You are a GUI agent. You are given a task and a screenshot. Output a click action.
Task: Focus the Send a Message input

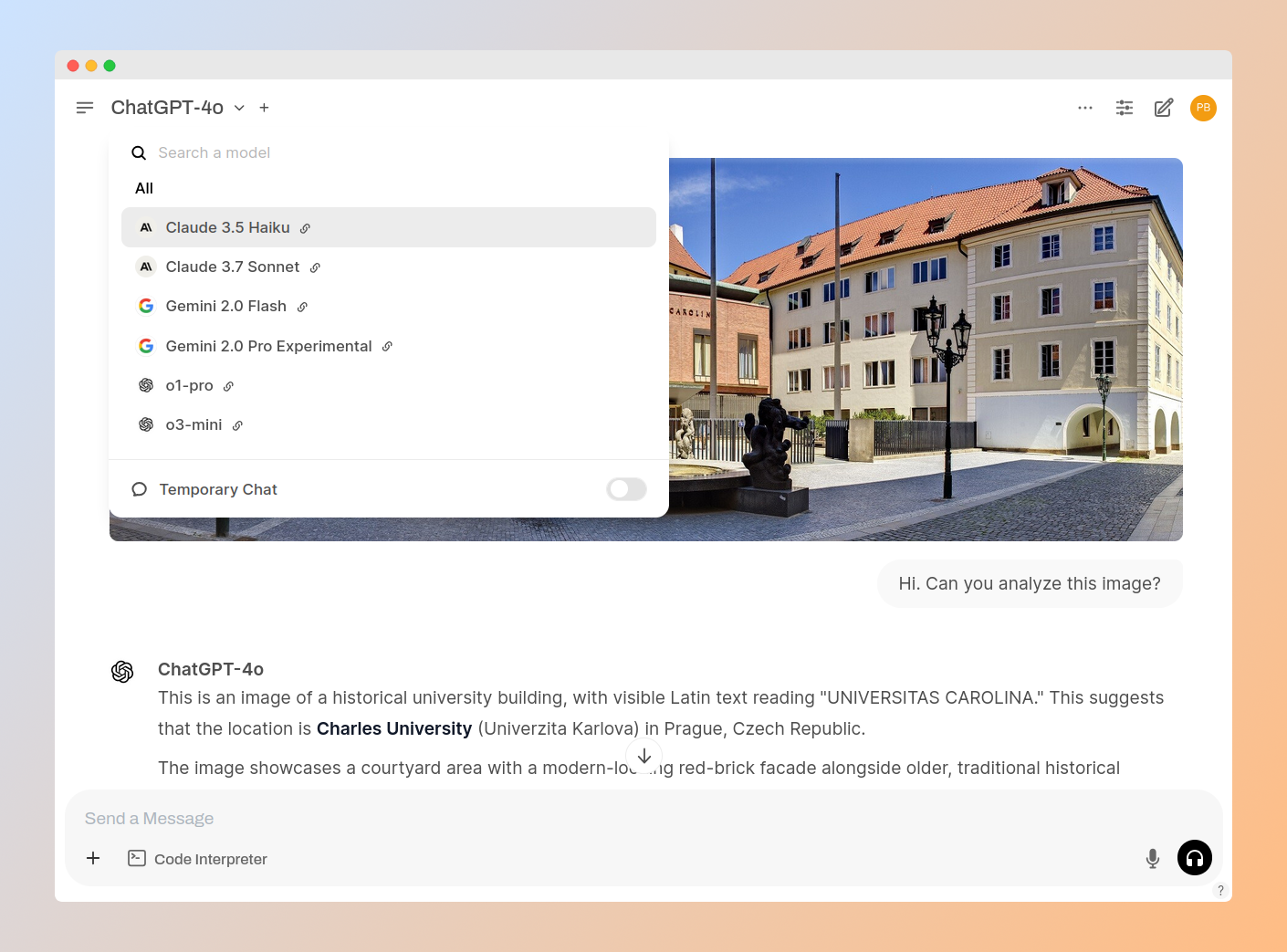click(x=643, y=819)
